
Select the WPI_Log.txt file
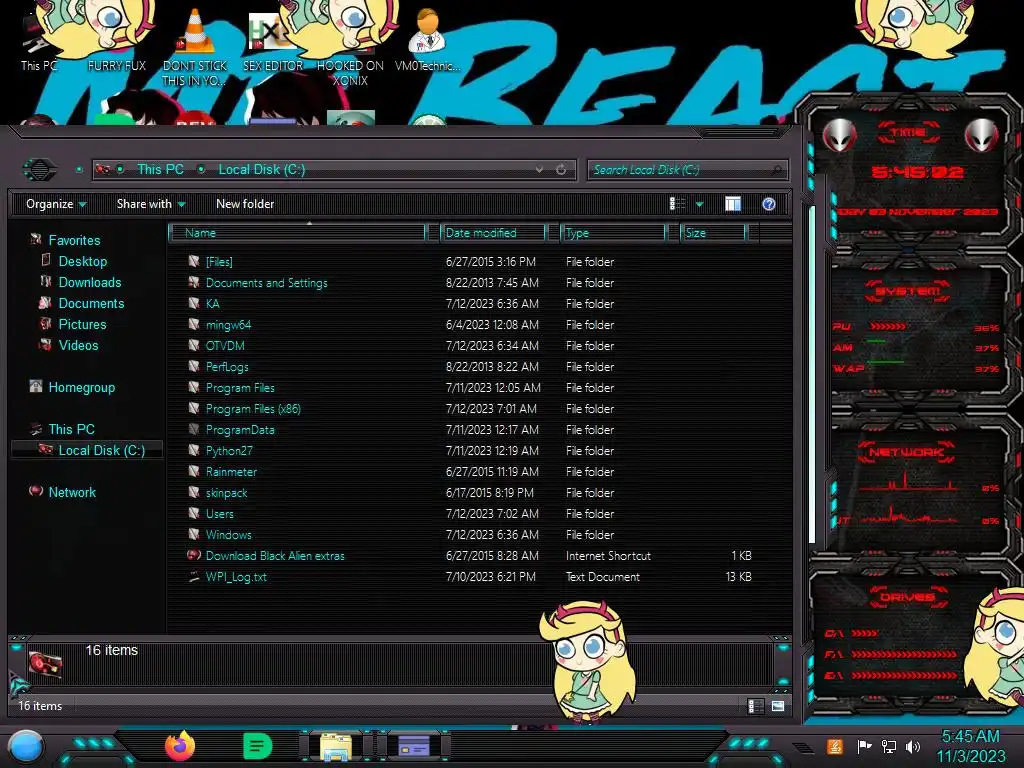click(x=236, y=577)
